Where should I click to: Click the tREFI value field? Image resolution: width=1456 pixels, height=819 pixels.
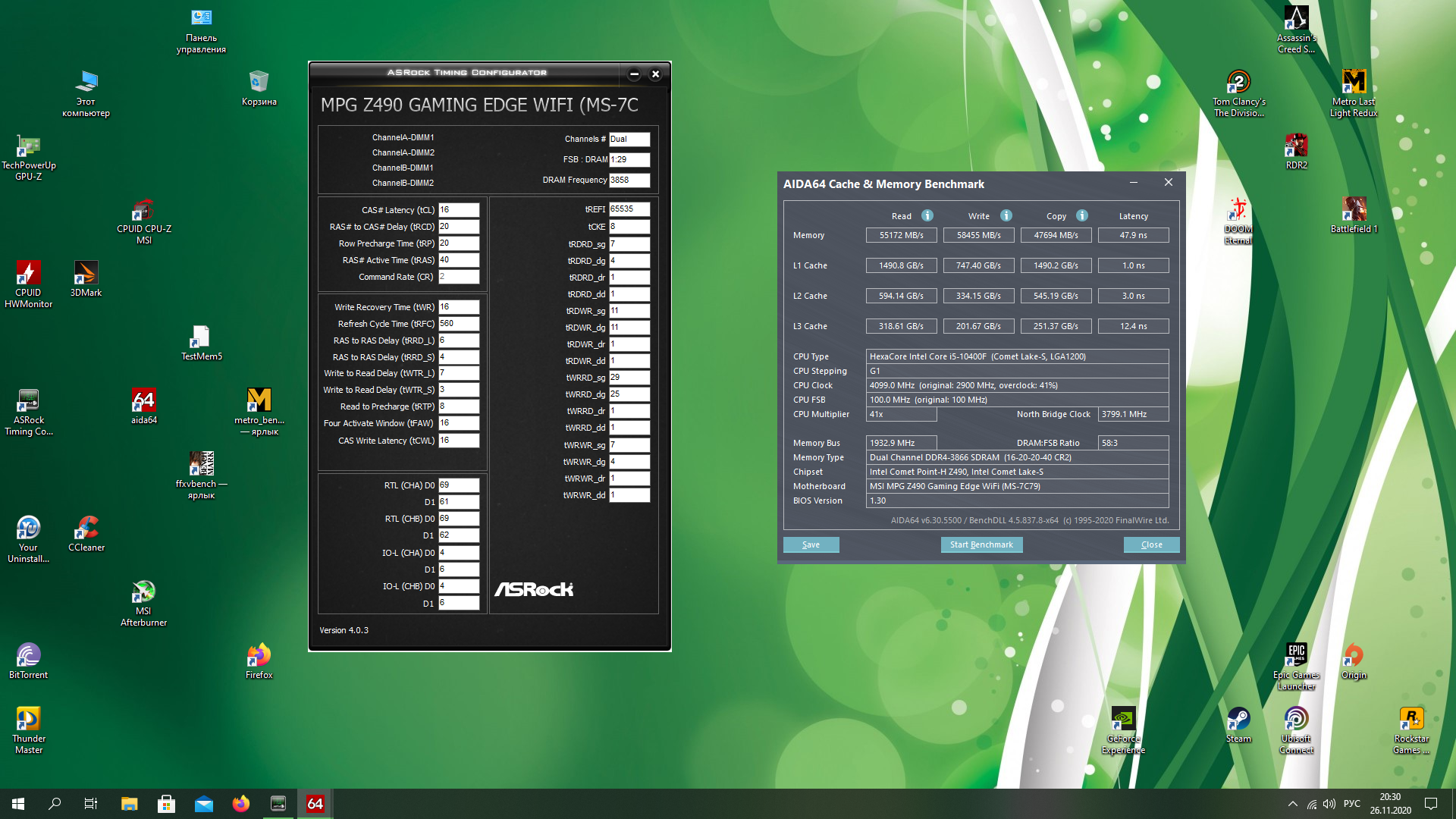tap(629, 209)
